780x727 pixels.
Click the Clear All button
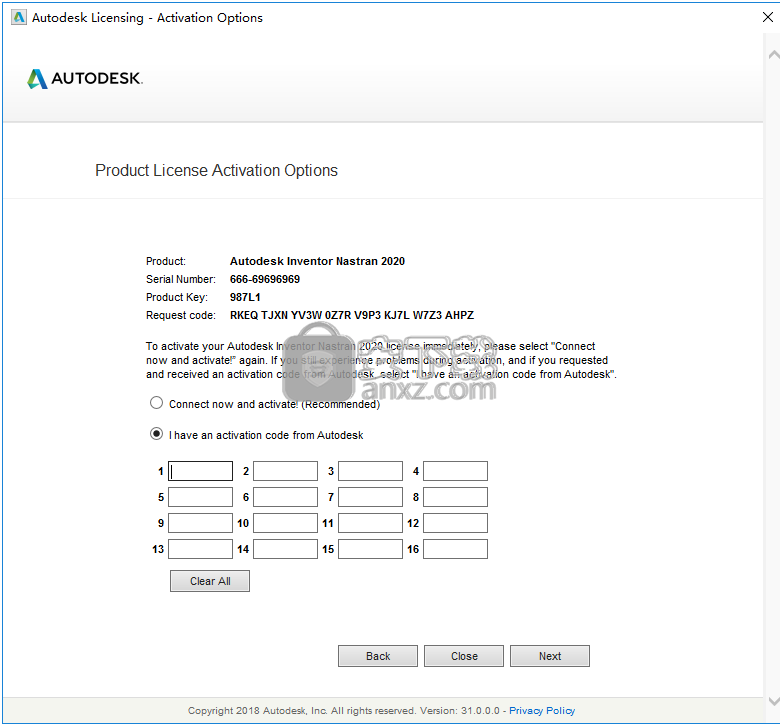tap(210, 581)
